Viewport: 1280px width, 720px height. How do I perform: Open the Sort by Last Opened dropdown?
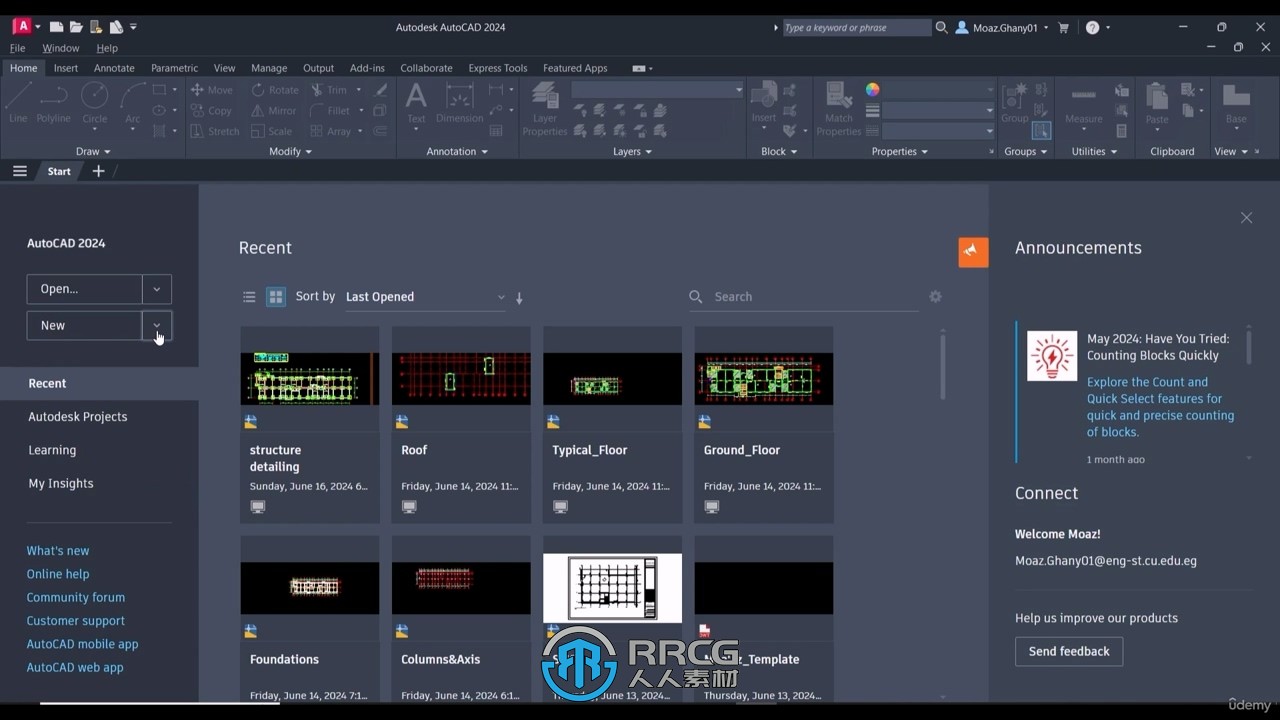[x=425, y=297]
